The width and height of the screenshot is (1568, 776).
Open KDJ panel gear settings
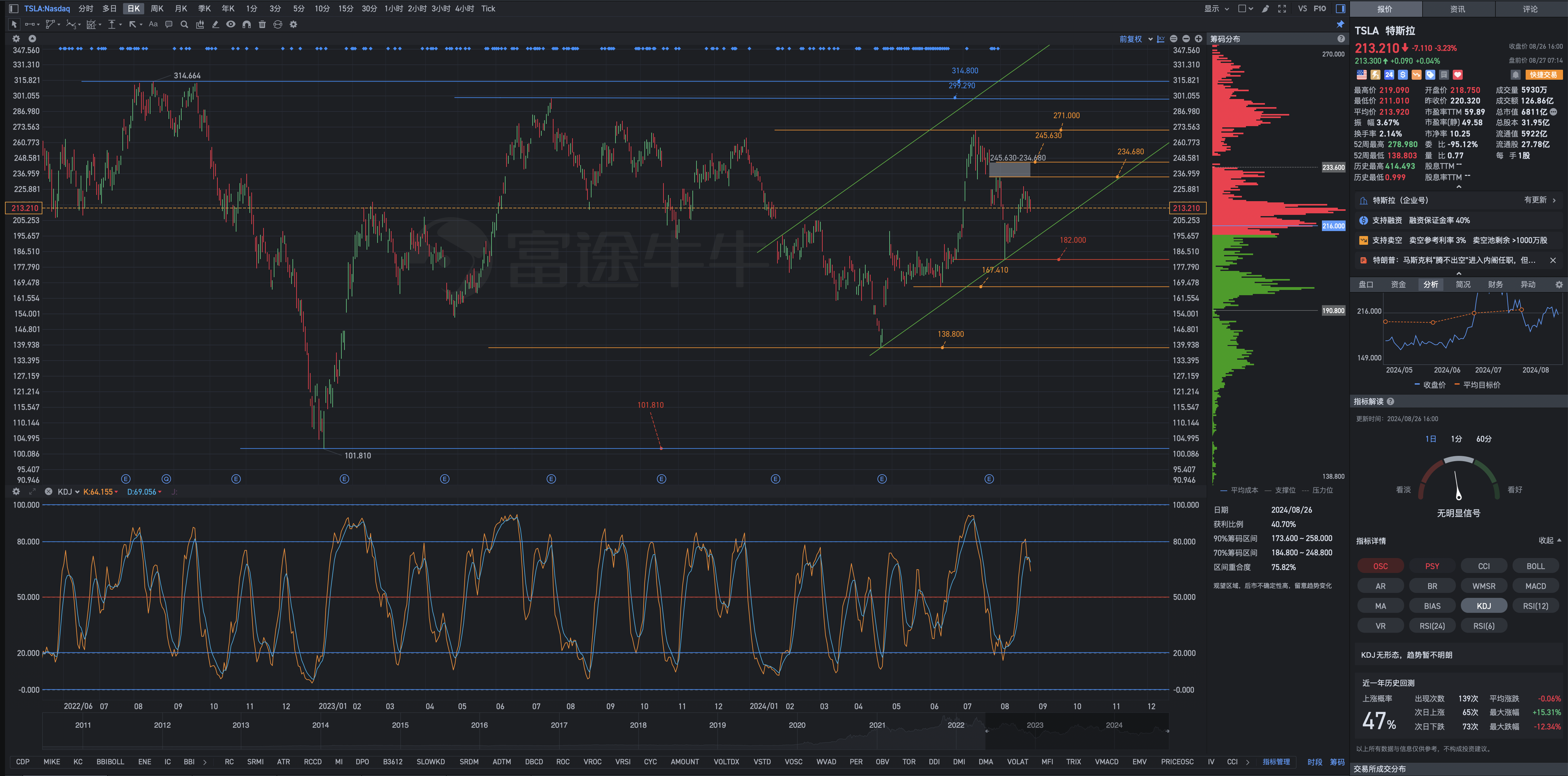17,492
